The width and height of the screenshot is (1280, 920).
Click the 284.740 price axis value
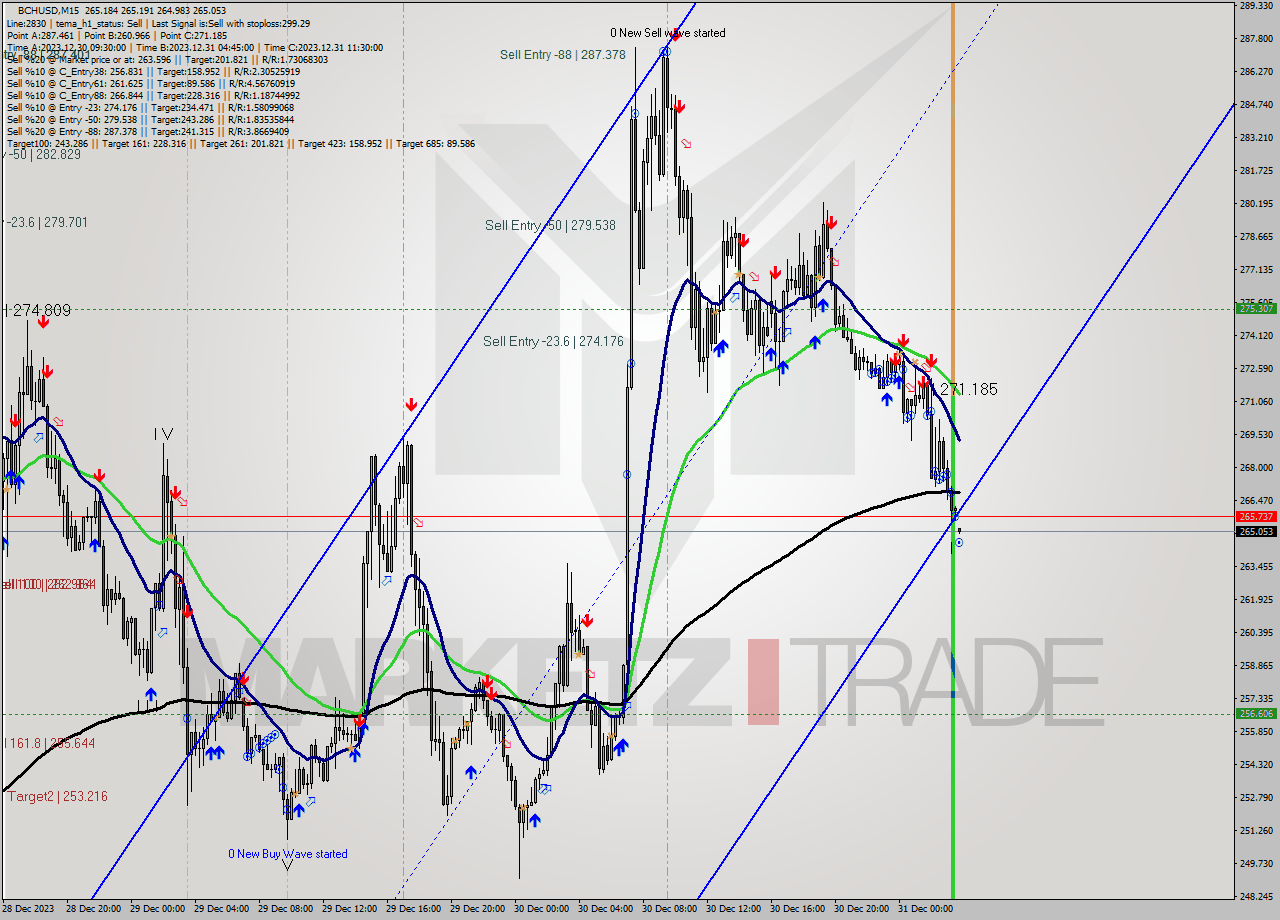point(1256,104)
